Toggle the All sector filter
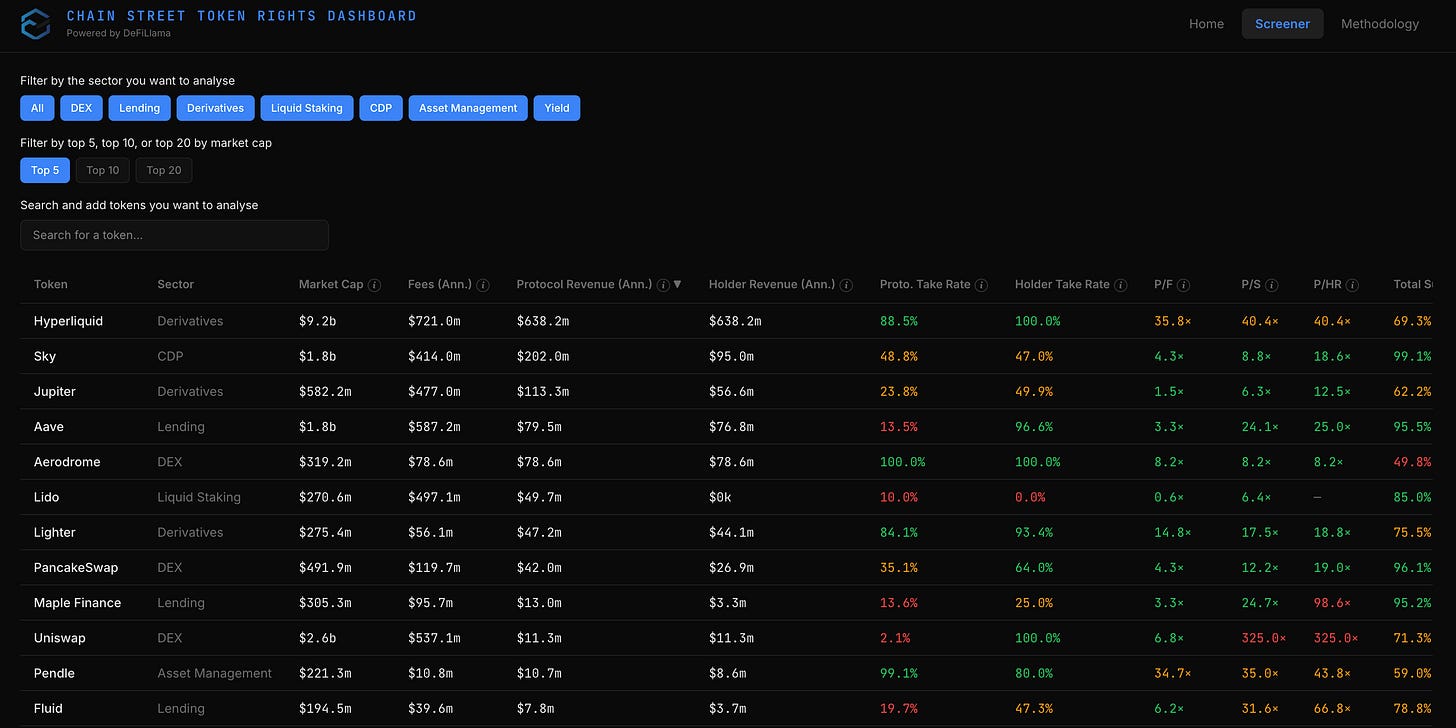The height and width of the screenshot is (728, 1456). 37,108
